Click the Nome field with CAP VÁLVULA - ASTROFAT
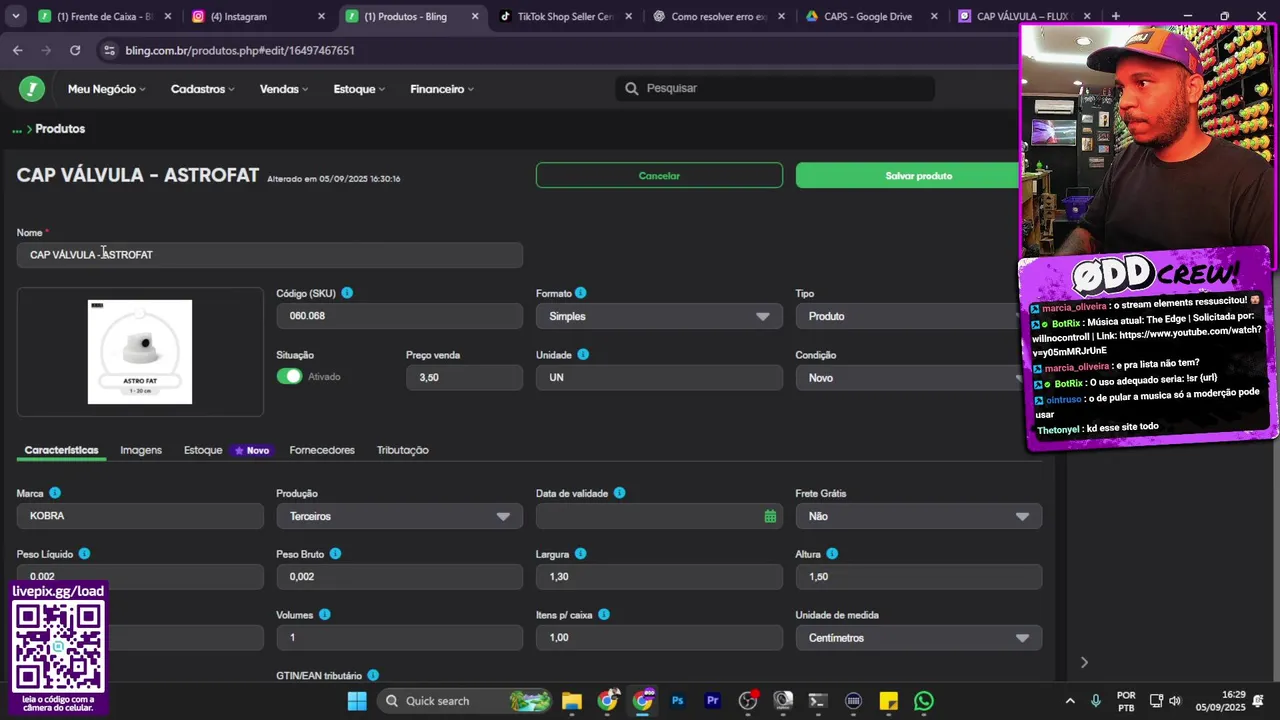 [x=269, y=255]
